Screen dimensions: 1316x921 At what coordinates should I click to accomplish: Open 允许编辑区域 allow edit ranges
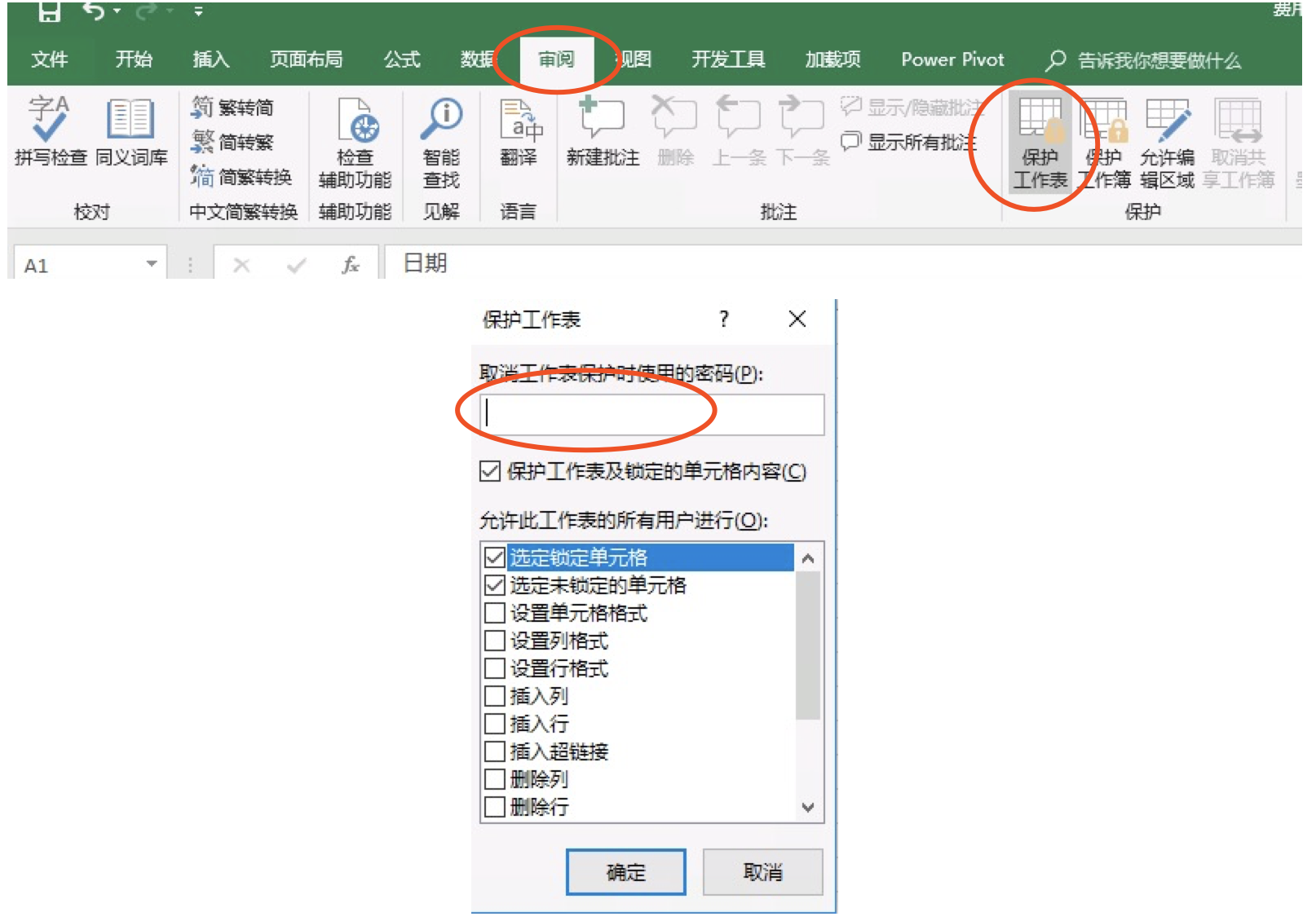(x=1167, y=143)
